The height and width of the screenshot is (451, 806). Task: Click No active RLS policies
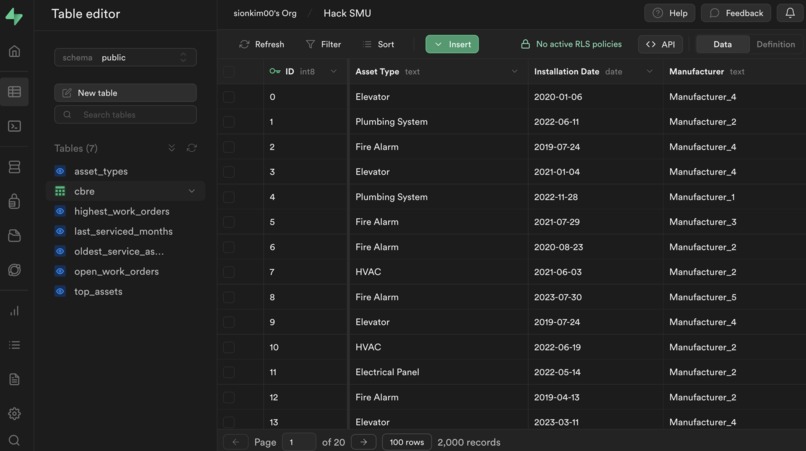(x=571, y=44)
